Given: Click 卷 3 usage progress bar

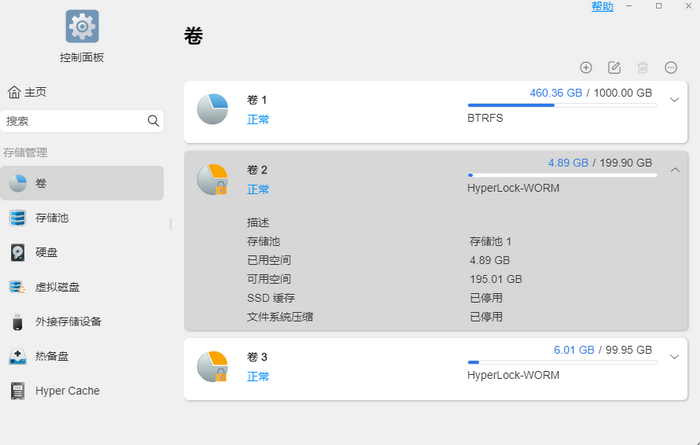Looking at the screenshot, I should click(562, 362).
